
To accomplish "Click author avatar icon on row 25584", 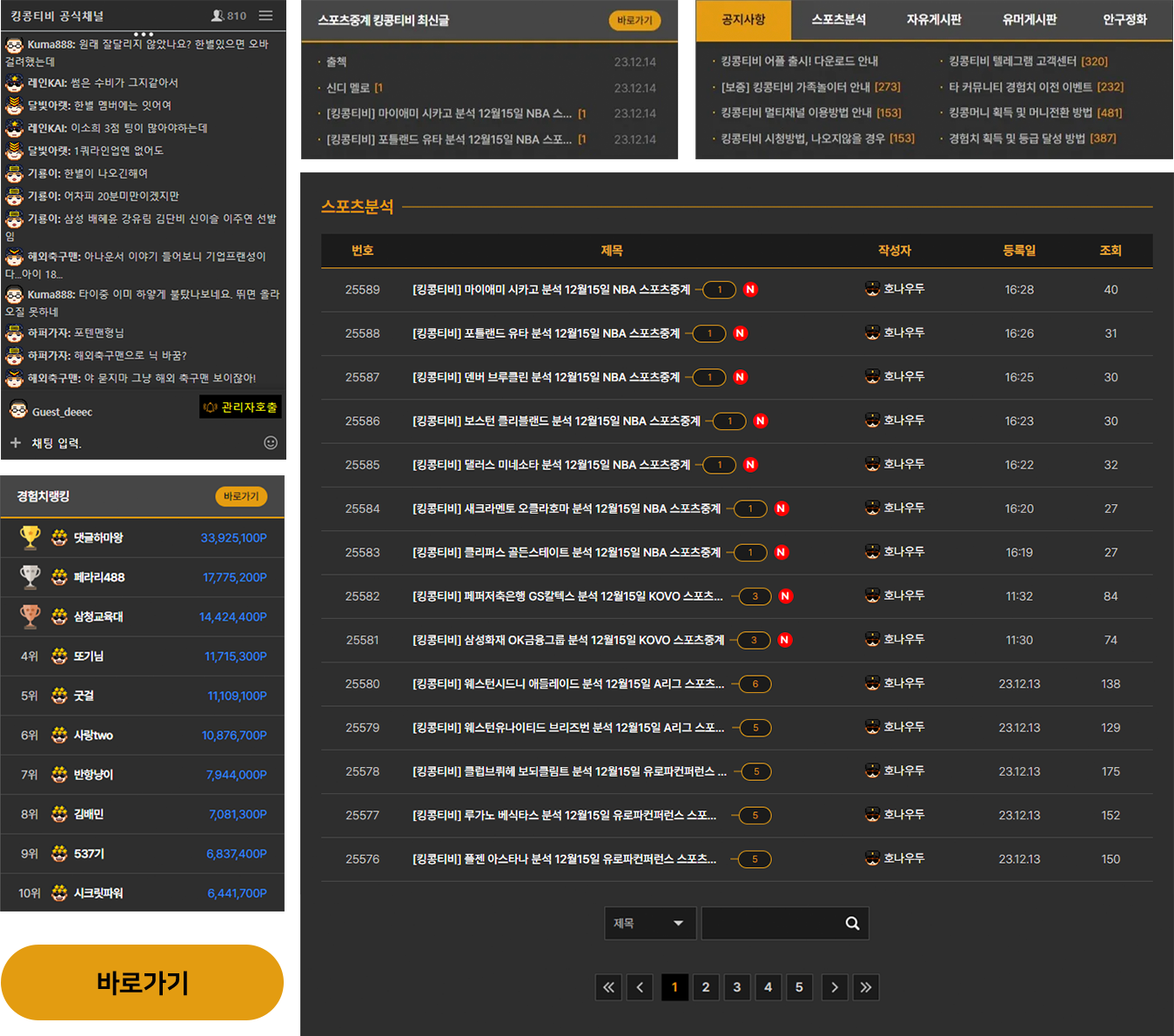I will click(873, 508).
